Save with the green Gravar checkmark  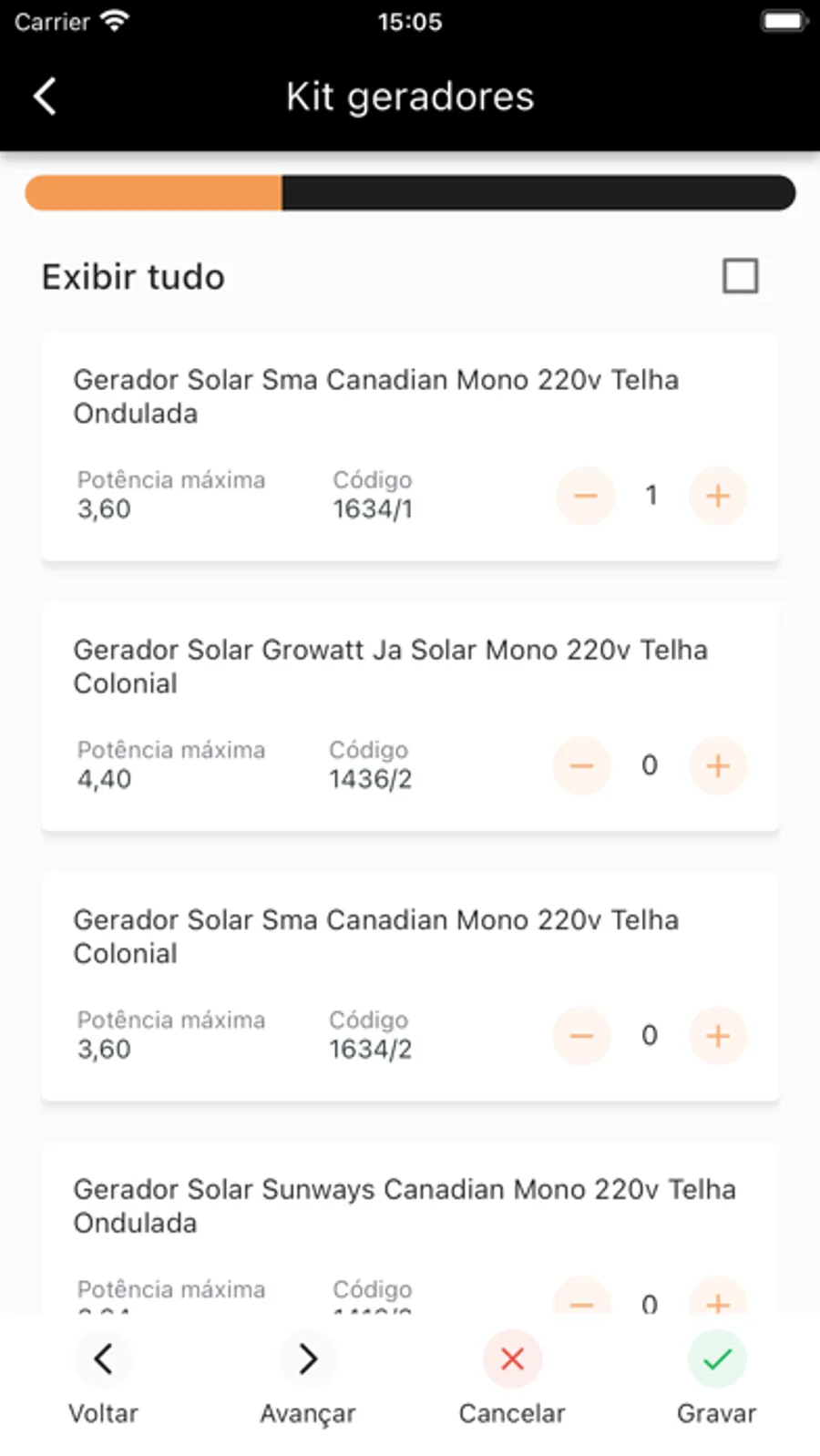tap(717, 1359)
